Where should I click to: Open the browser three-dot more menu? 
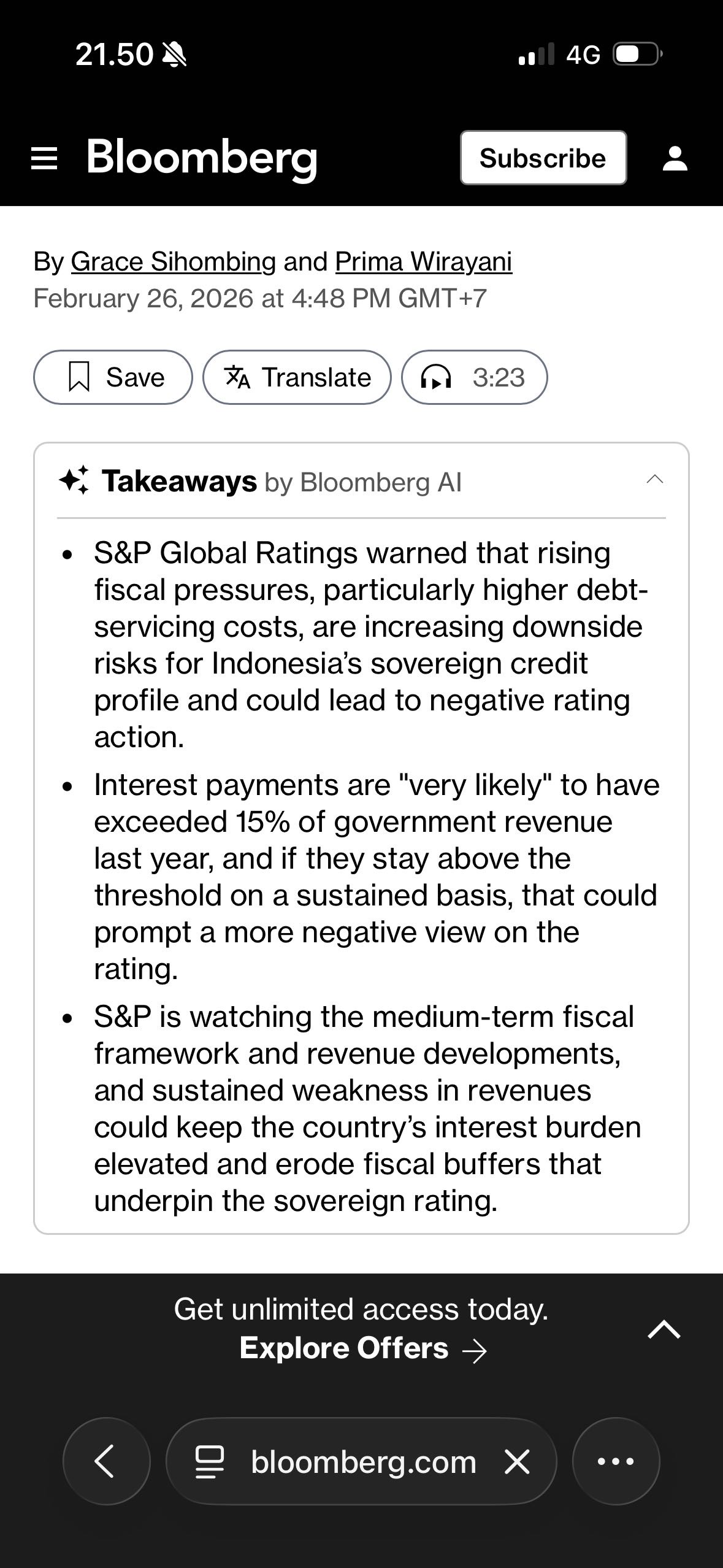(616, 1461)
